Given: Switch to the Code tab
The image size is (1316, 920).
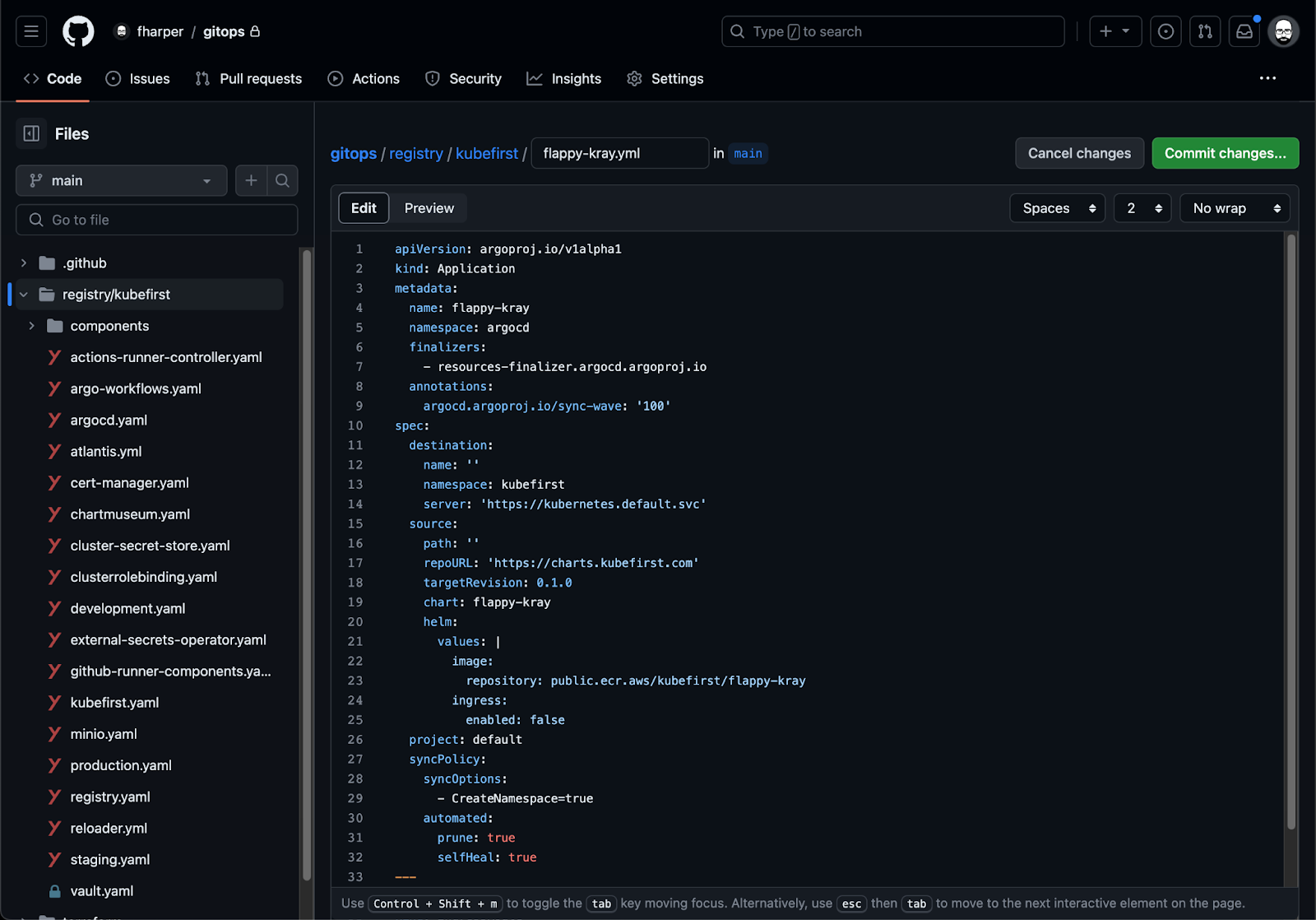Looking at the screenshot, I should [53, 78].
